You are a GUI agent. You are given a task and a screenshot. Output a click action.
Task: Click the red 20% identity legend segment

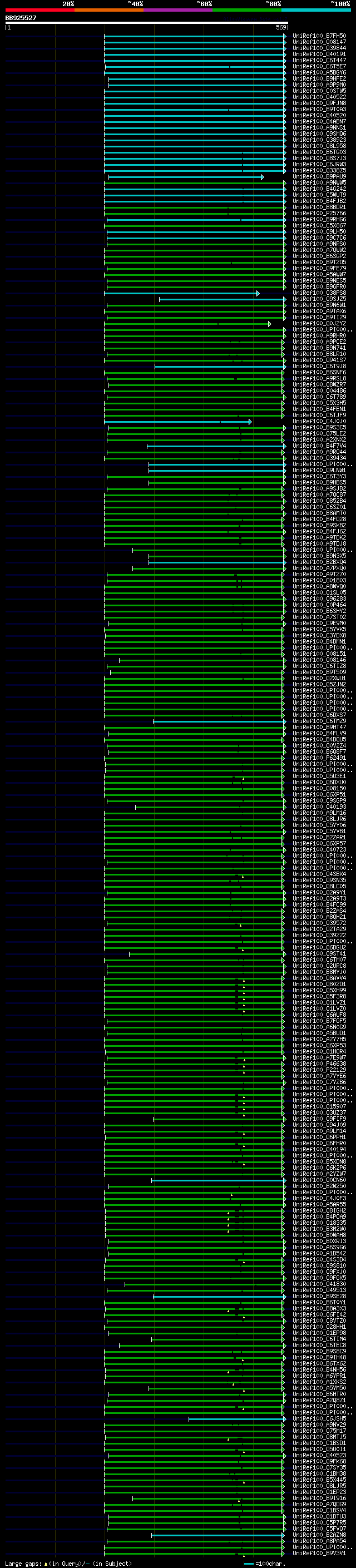(39, 11)
